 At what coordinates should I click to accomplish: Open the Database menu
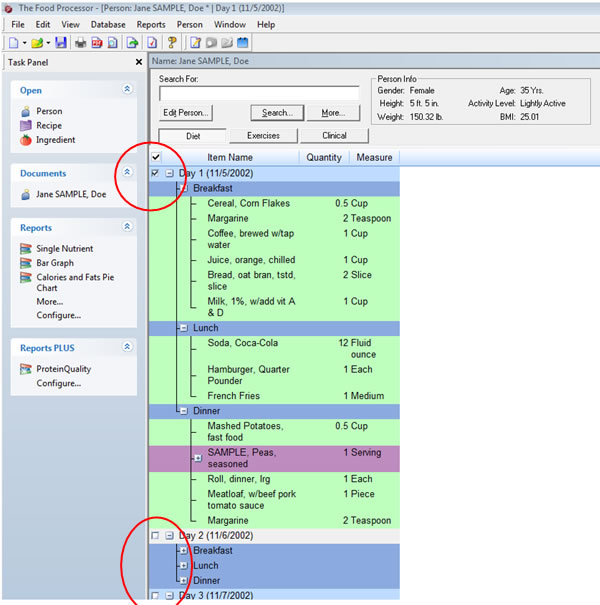coord(108,24)
